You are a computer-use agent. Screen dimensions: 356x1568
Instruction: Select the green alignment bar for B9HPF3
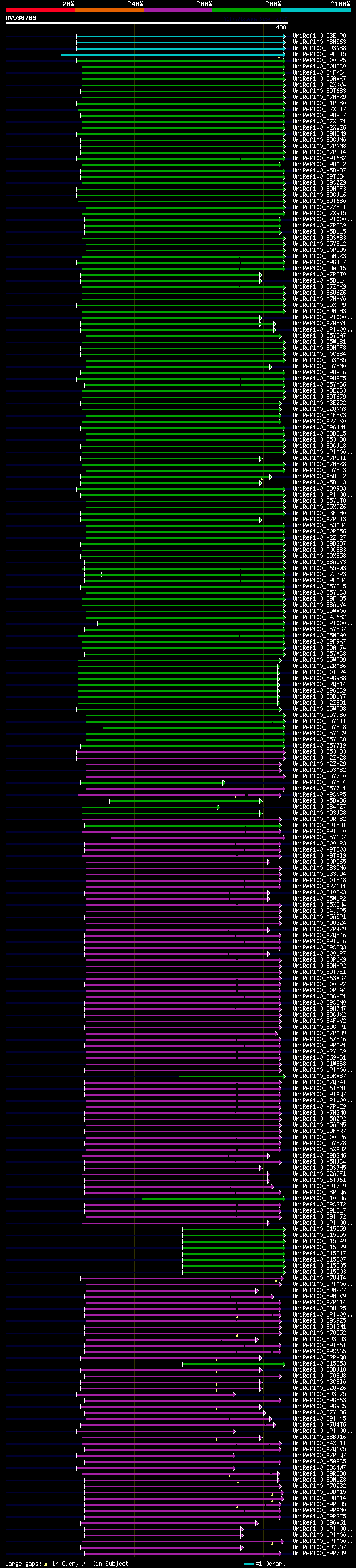(181, 189)
